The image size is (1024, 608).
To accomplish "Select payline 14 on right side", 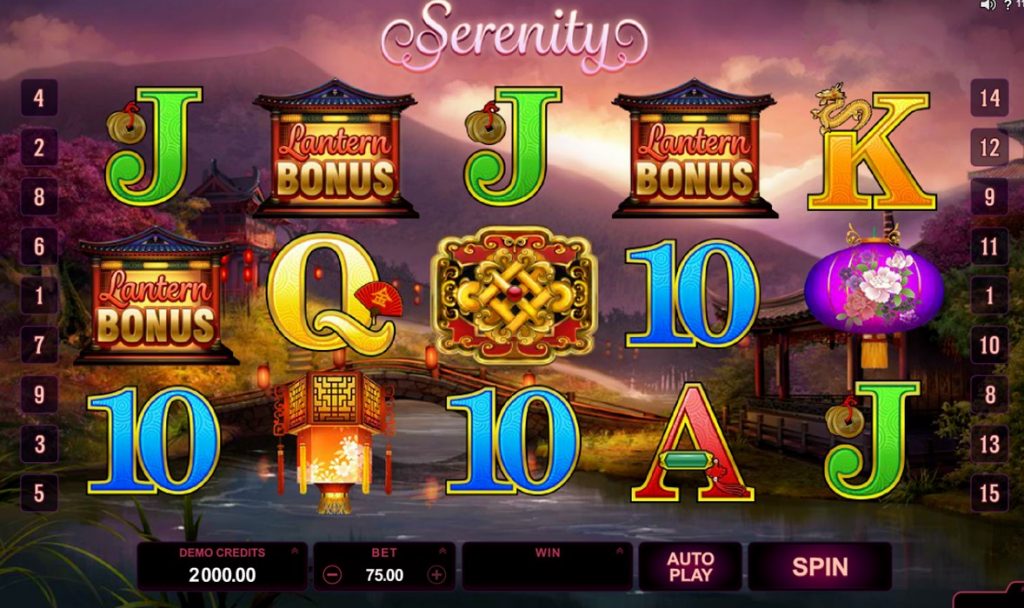I will (x=989, y=98).
